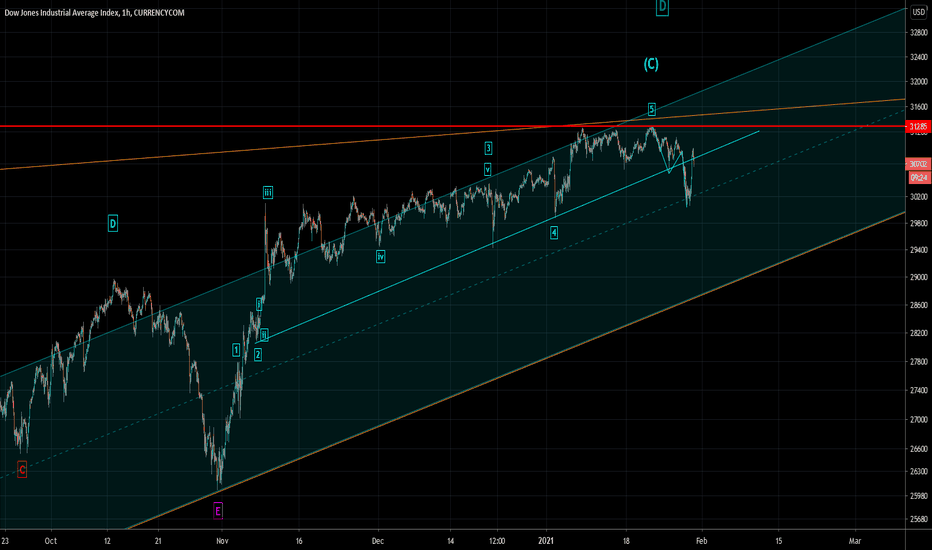Viewport: 932px width, 550px height.
Task: Click the 2021 label on time axis
Action: pos(546,540)
